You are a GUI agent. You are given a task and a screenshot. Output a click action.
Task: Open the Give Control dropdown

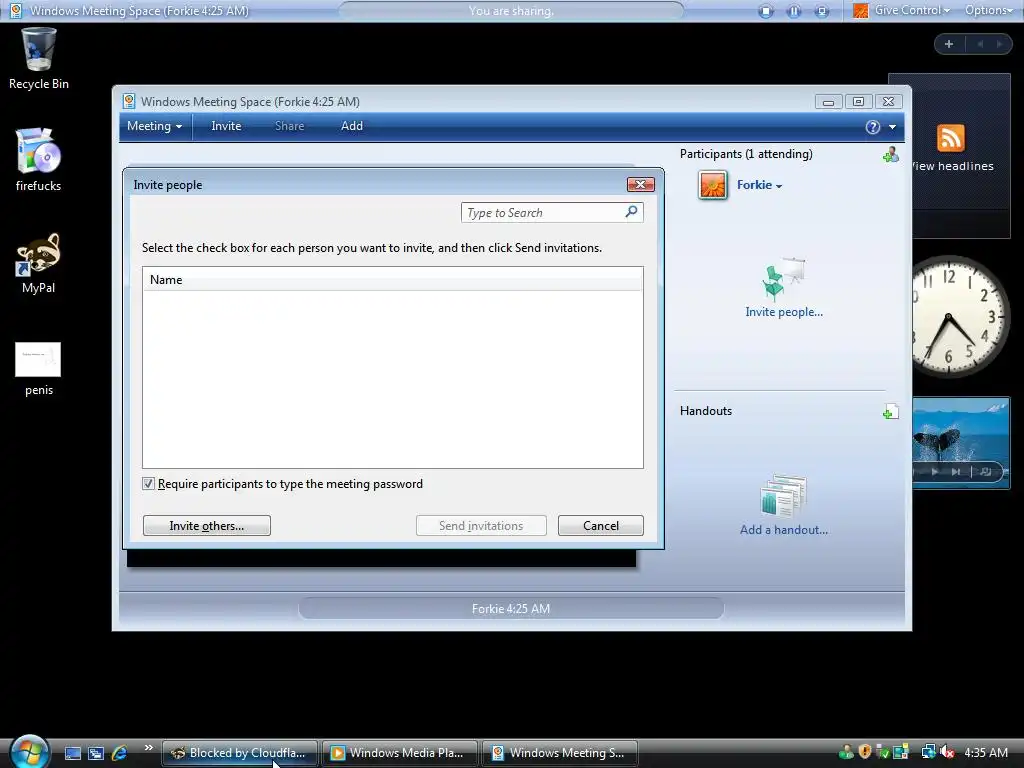pyautogui.click(x=912, y=10)
